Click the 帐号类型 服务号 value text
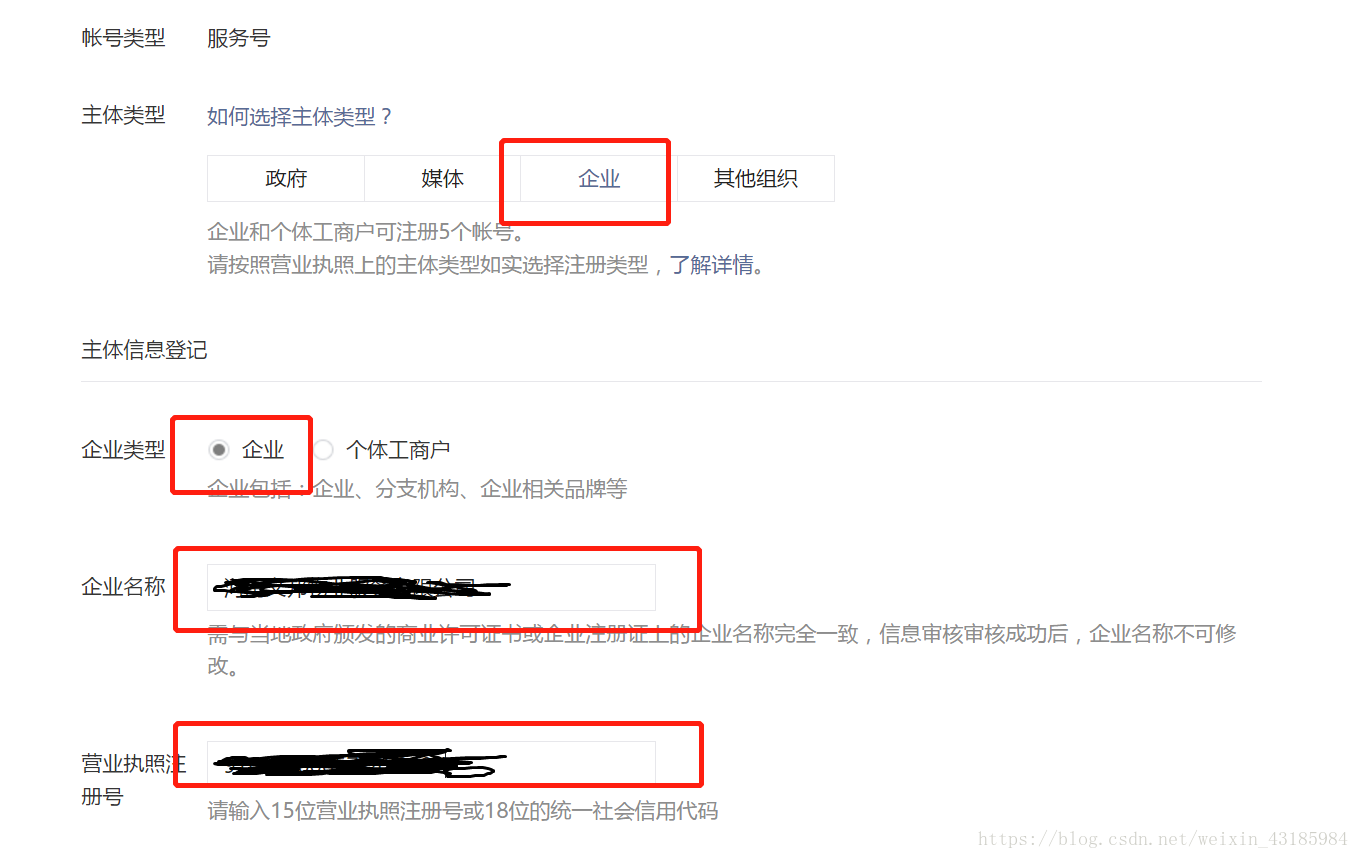Viewport: 1360px width, 859px height. pos(238,38)
